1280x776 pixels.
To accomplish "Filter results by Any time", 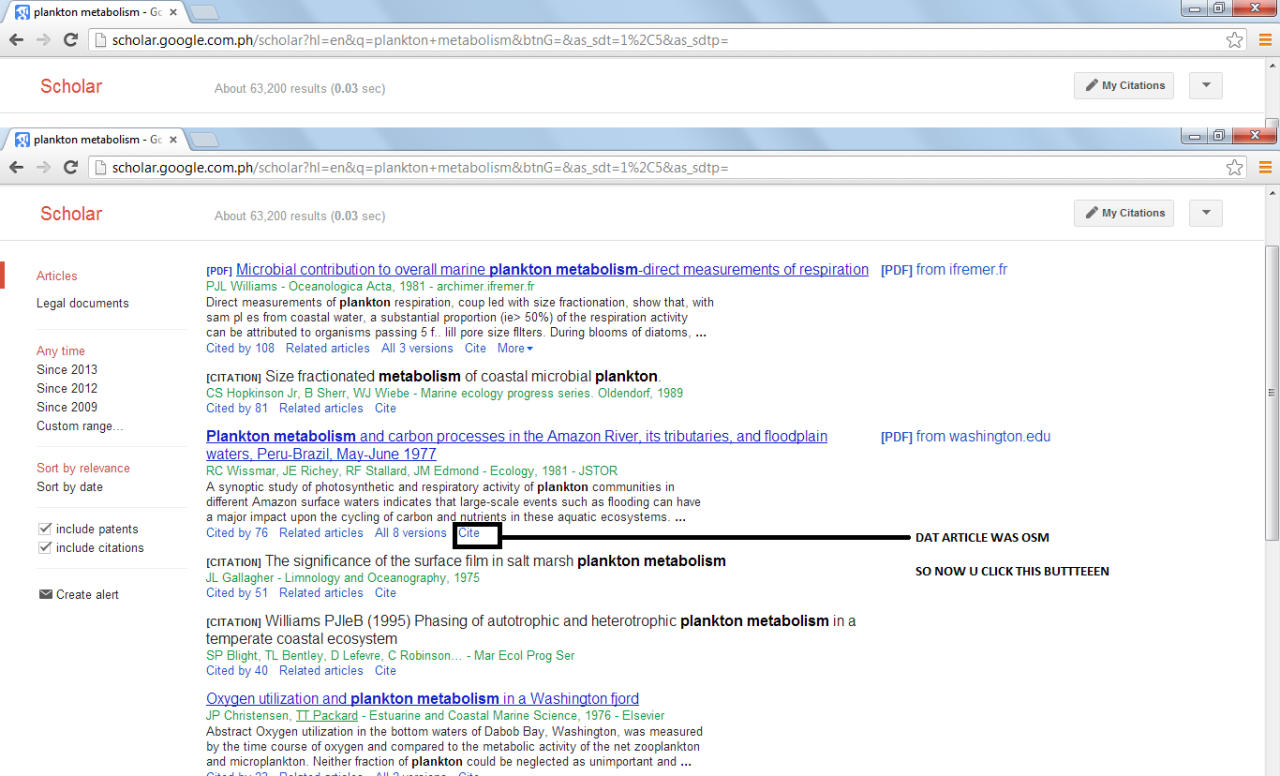I will [x=61, y=351].
